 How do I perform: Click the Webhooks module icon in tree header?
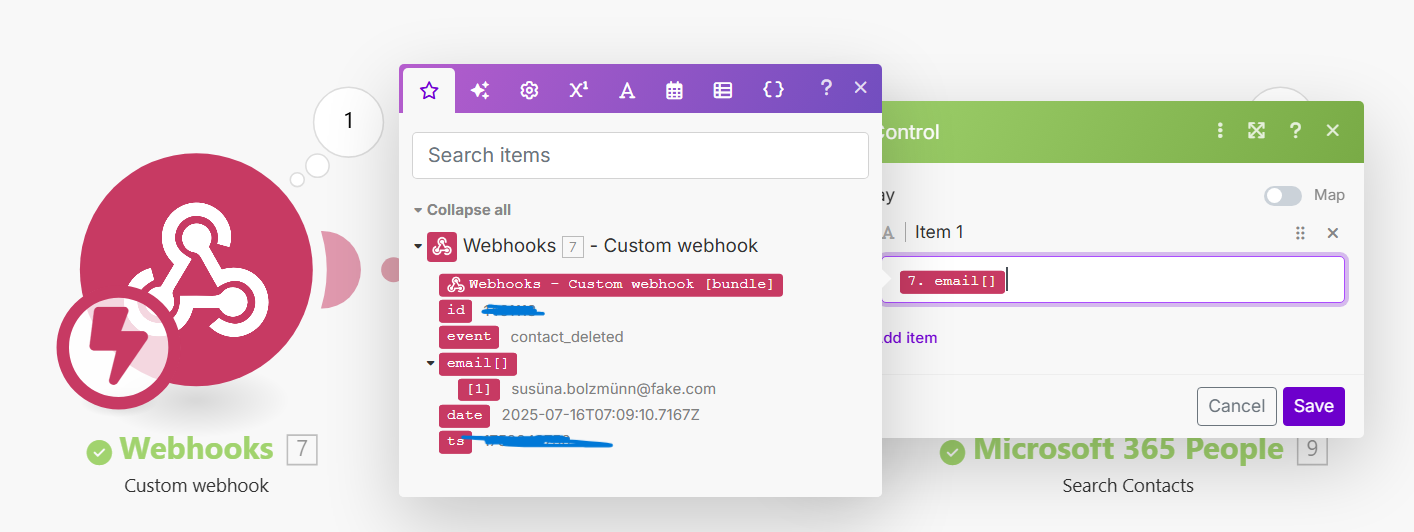tap(443, 246)
